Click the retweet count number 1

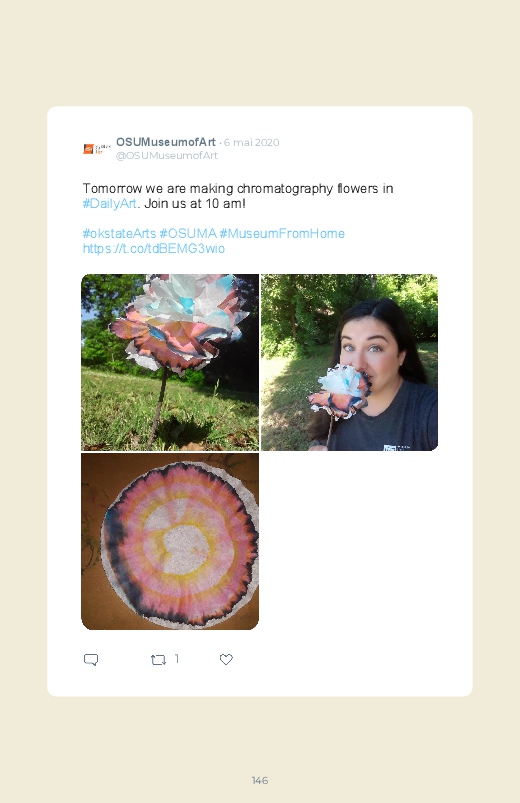click(x=177, y=659)
